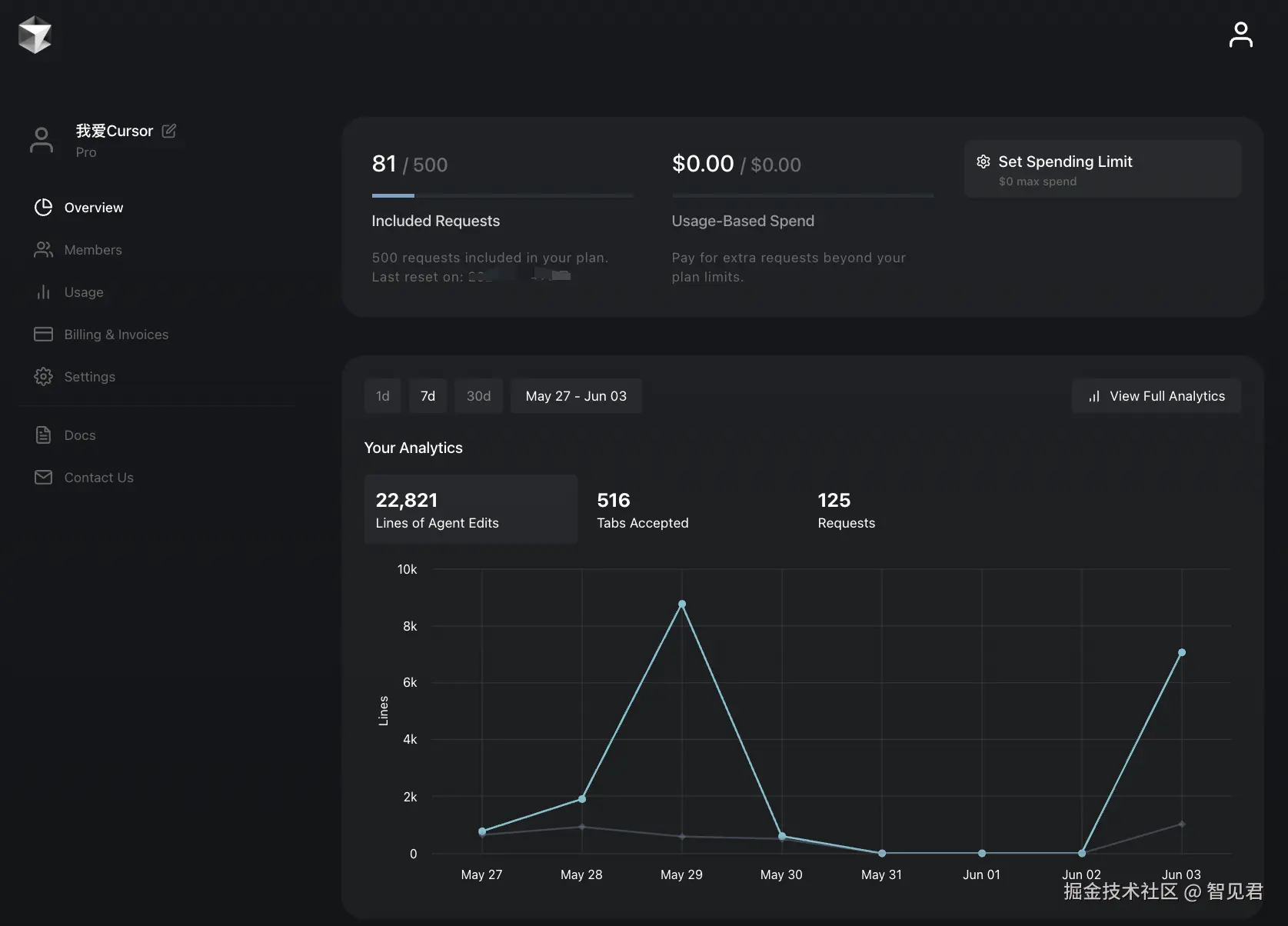Select the 516 Tabs Accepted metric
Viewport: 1288px width, 926px height.
coord(643,510)
